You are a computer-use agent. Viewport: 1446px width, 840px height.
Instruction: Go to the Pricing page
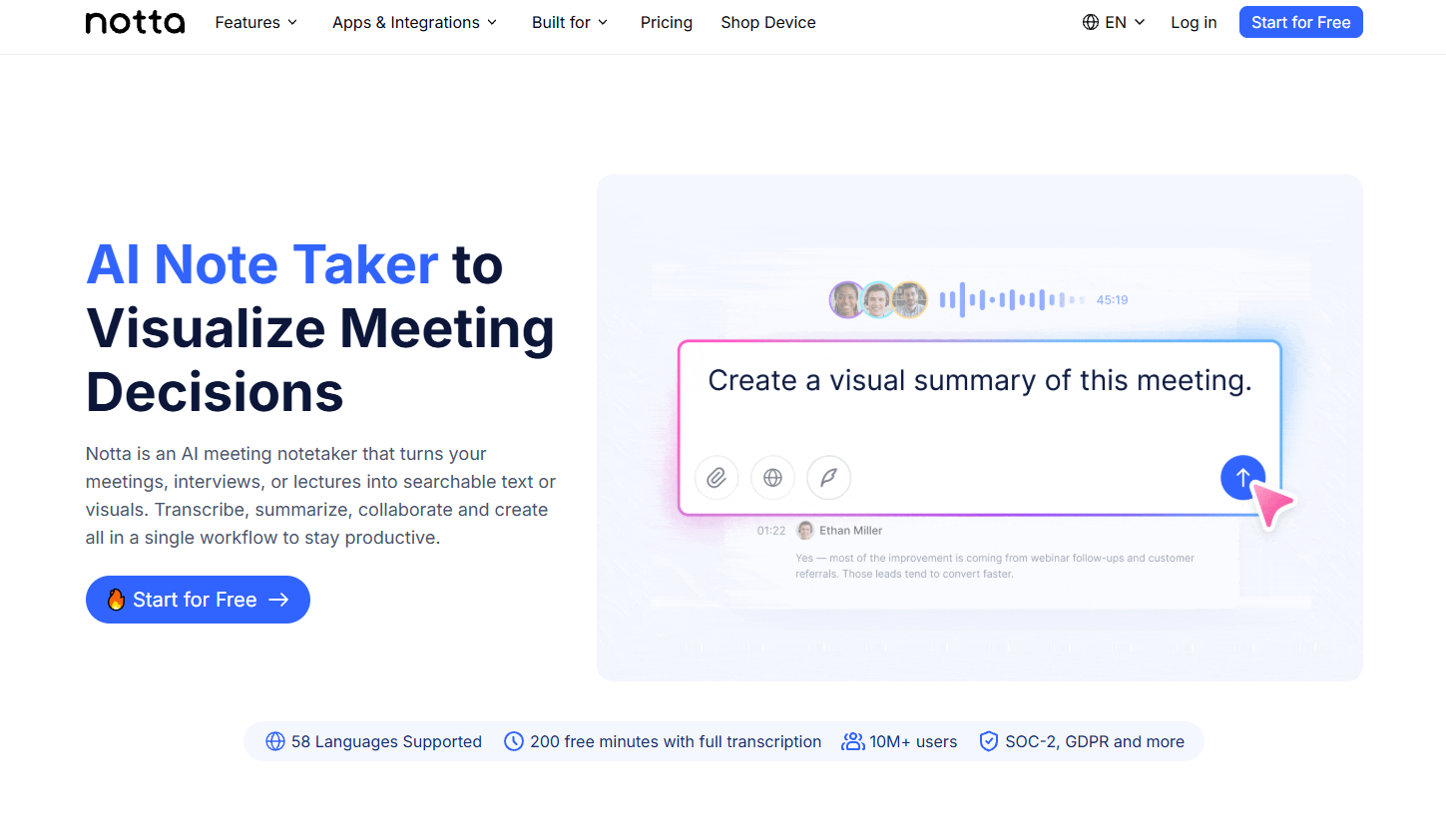click(667, 22)
